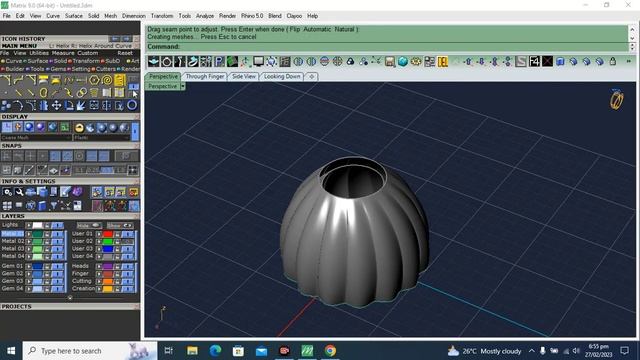Expand the arrow next to User 02 layer
This screenshot has height=360, width=640.
click(x=99, y=242)
